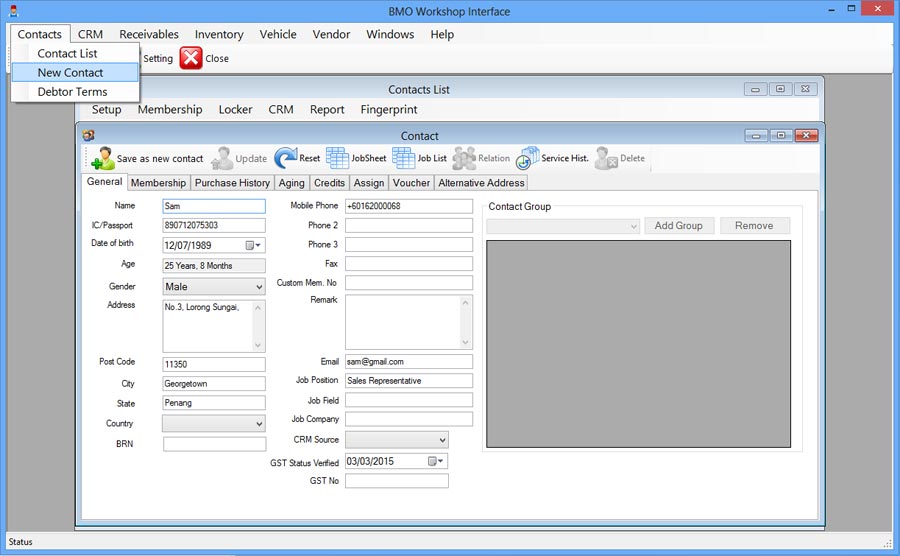This screenshot has height=556, width=900.
Task: Click the BRN input field
Action: click(x=214, y=444)
